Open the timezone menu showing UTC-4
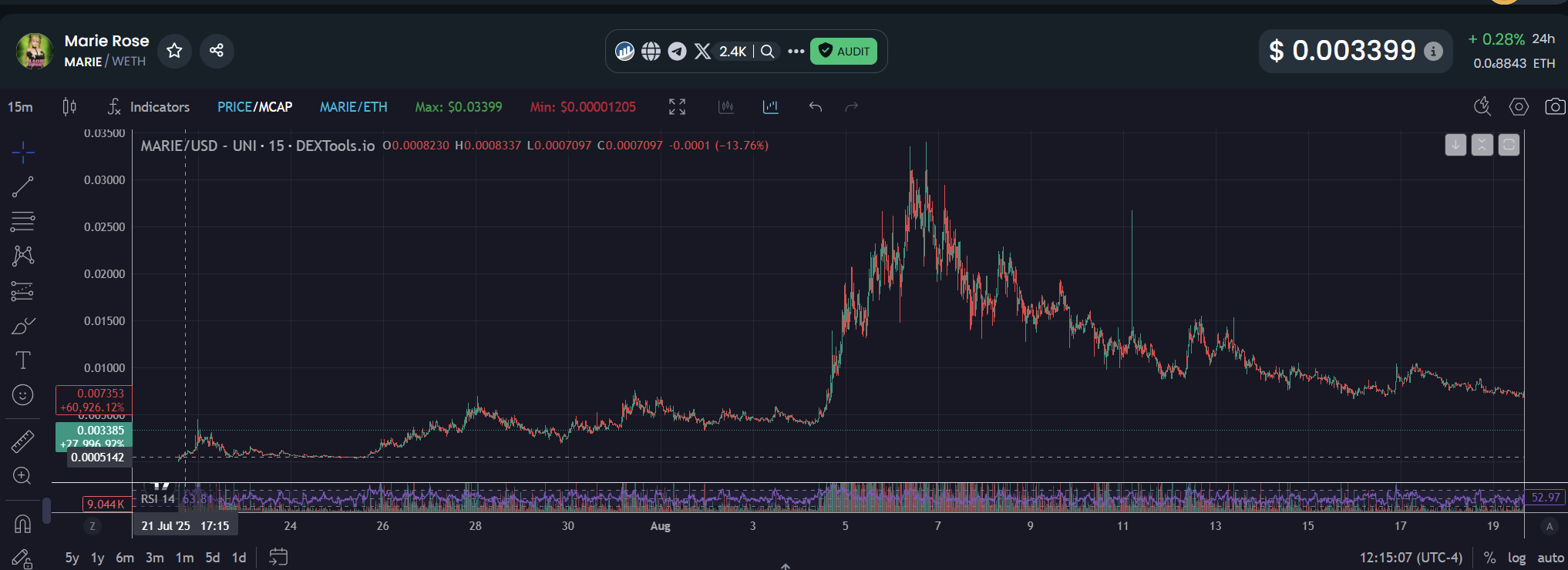 coord(1410,558)
